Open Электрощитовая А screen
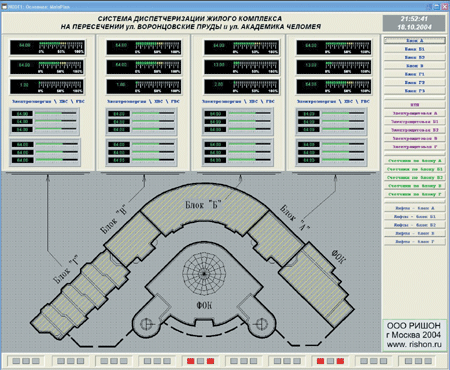Viewport: 450px width, 370px height. pos(414,113)
